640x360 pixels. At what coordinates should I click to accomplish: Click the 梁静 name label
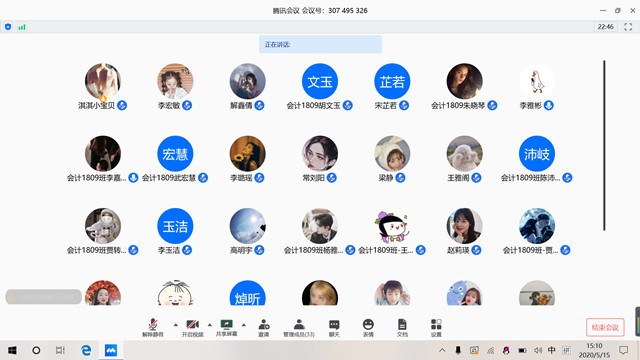pyautogui.click(x=386, y=178)
